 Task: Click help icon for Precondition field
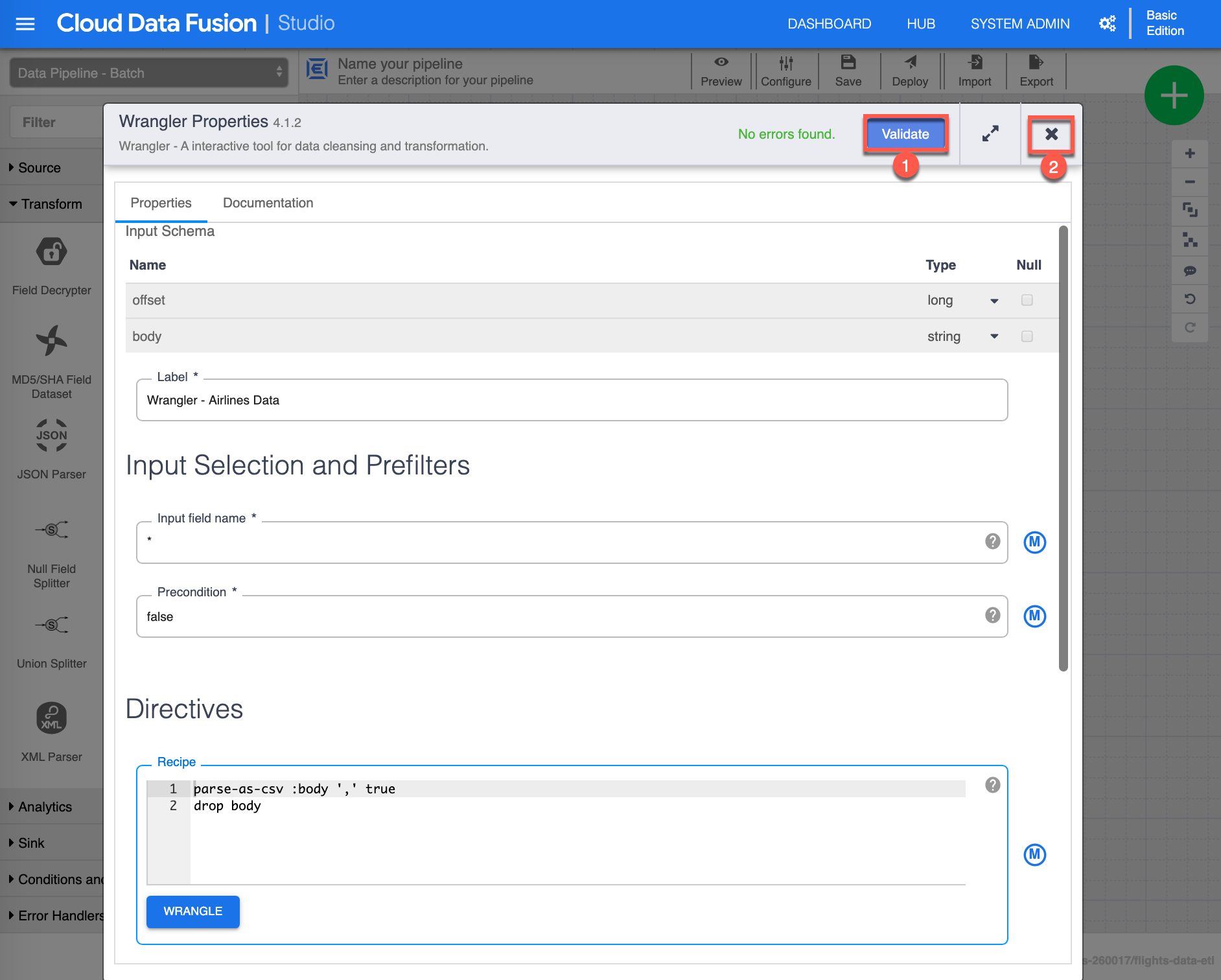pyautogui.click(x=992, y=616)
